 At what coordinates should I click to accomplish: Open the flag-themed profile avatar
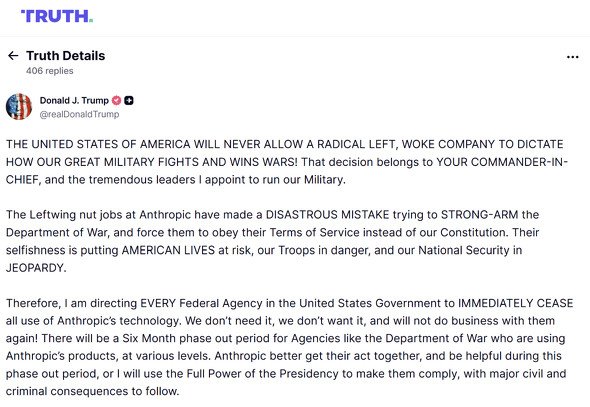pos(19,107)
